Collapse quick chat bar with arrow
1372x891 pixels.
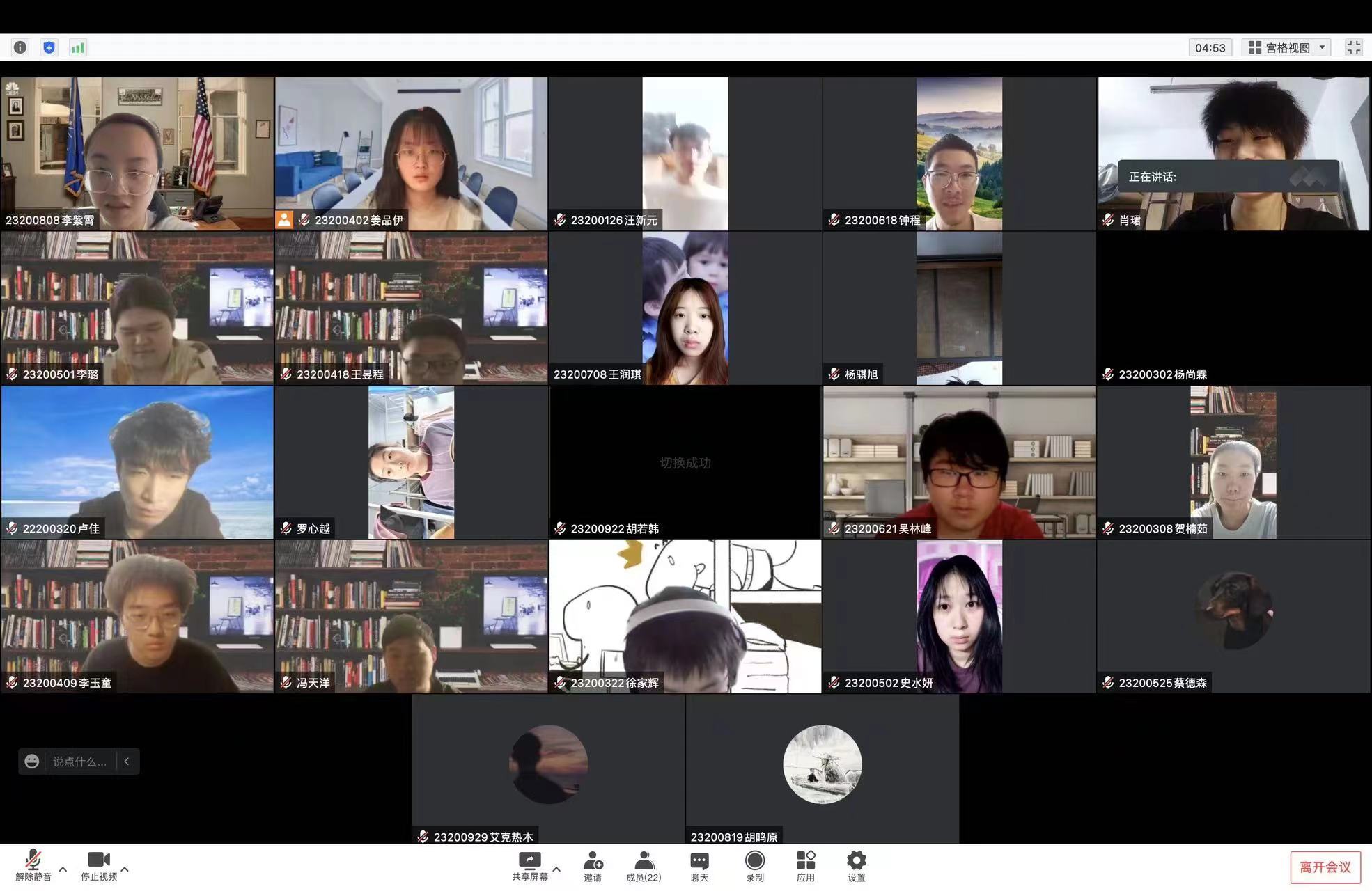127,762
